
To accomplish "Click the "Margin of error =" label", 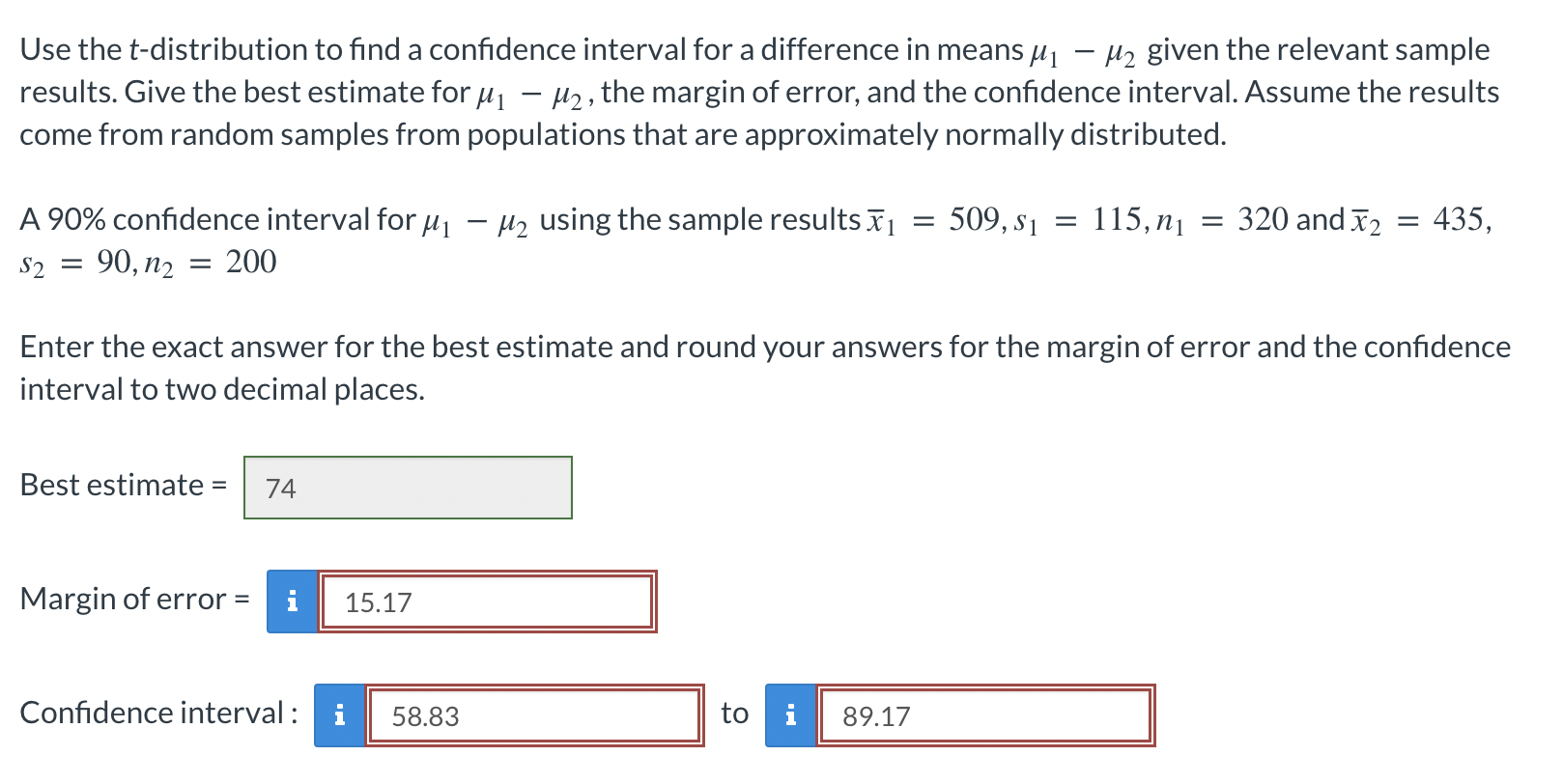I will tap(134, 599).
